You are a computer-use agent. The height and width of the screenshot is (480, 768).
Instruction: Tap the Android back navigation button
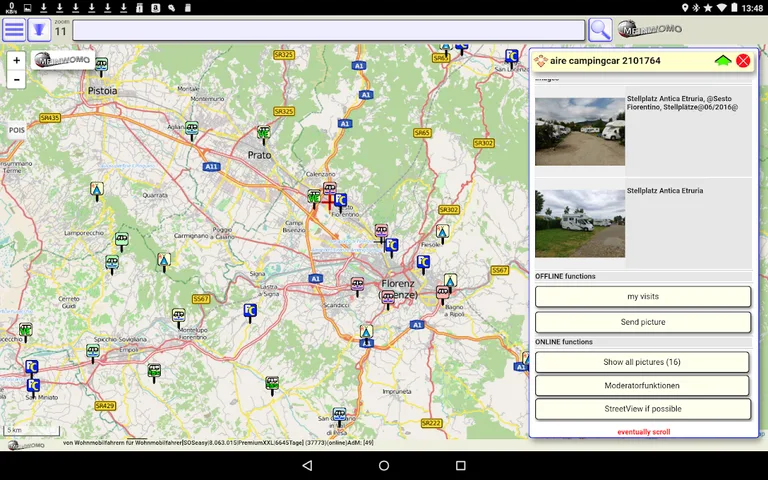tap(307, 465)
